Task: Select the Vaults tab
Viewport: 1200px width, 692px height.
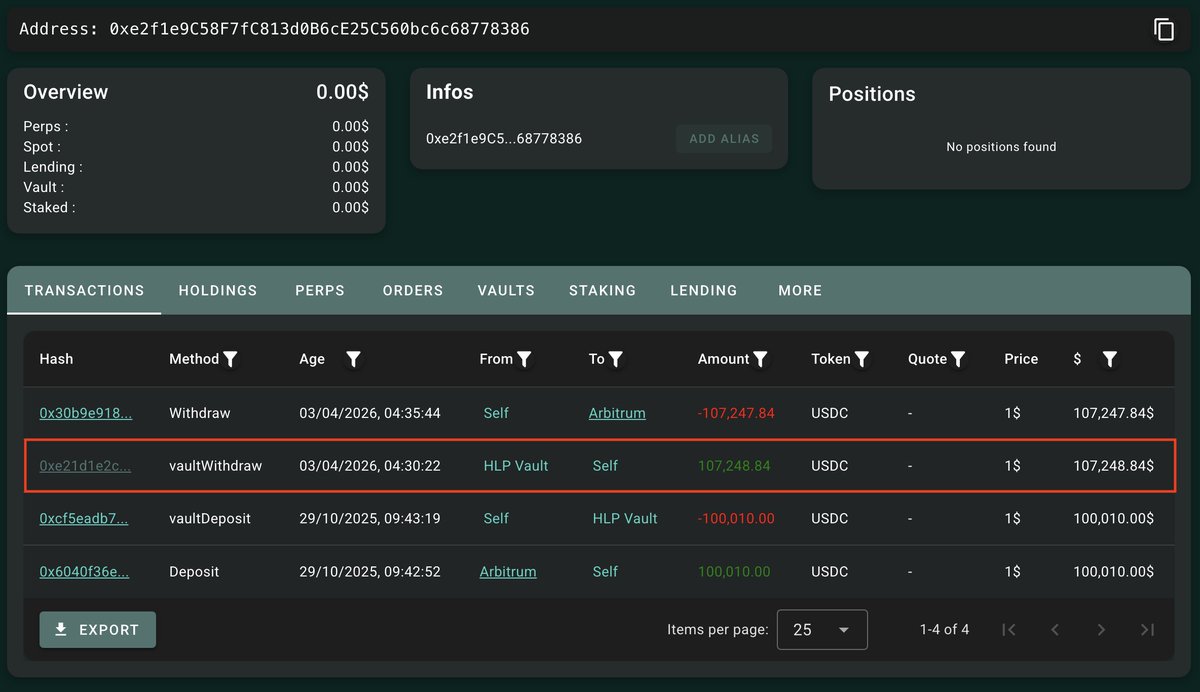Action: pyautogui.click(x=506, y=291)
